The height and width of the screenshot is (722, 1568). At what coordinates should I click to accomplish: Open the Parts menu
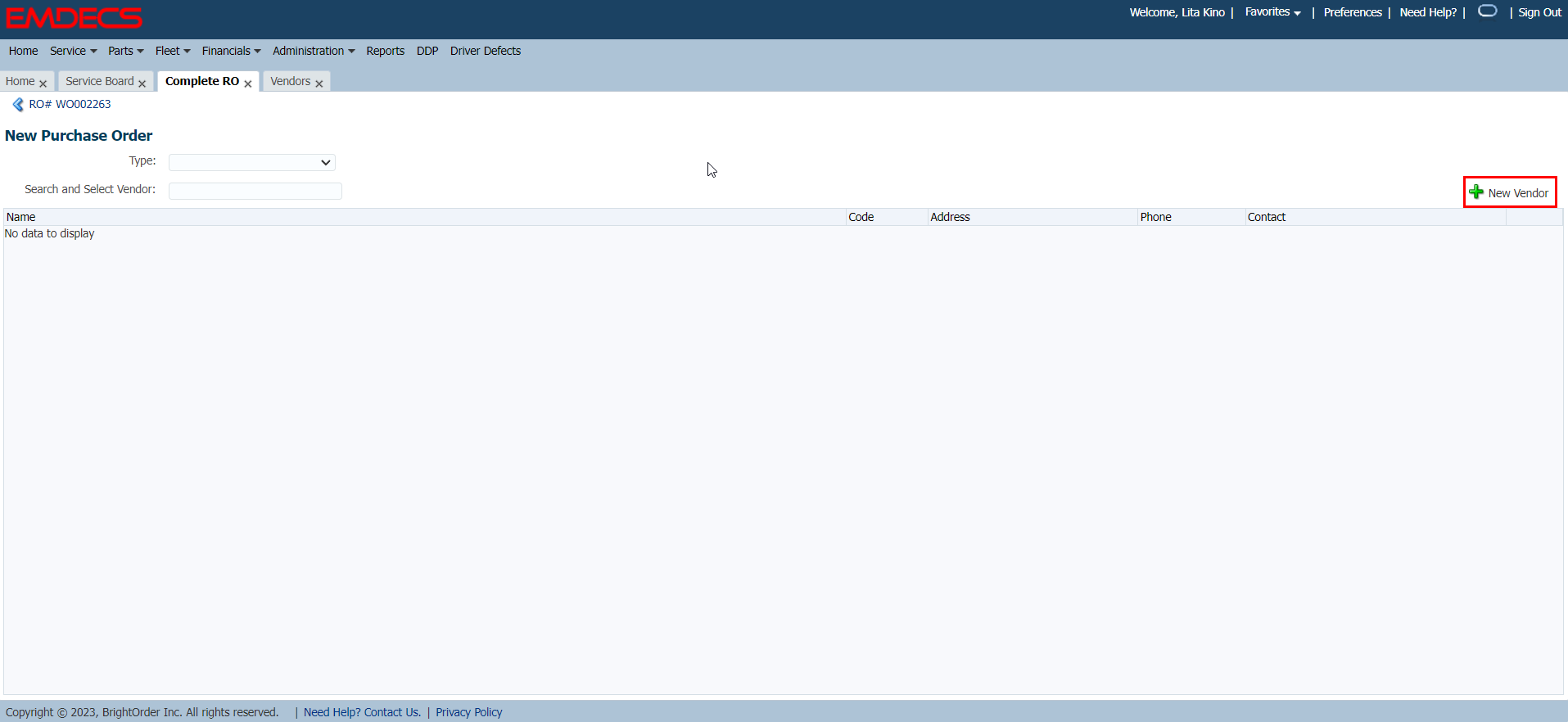tap(125, 51)
